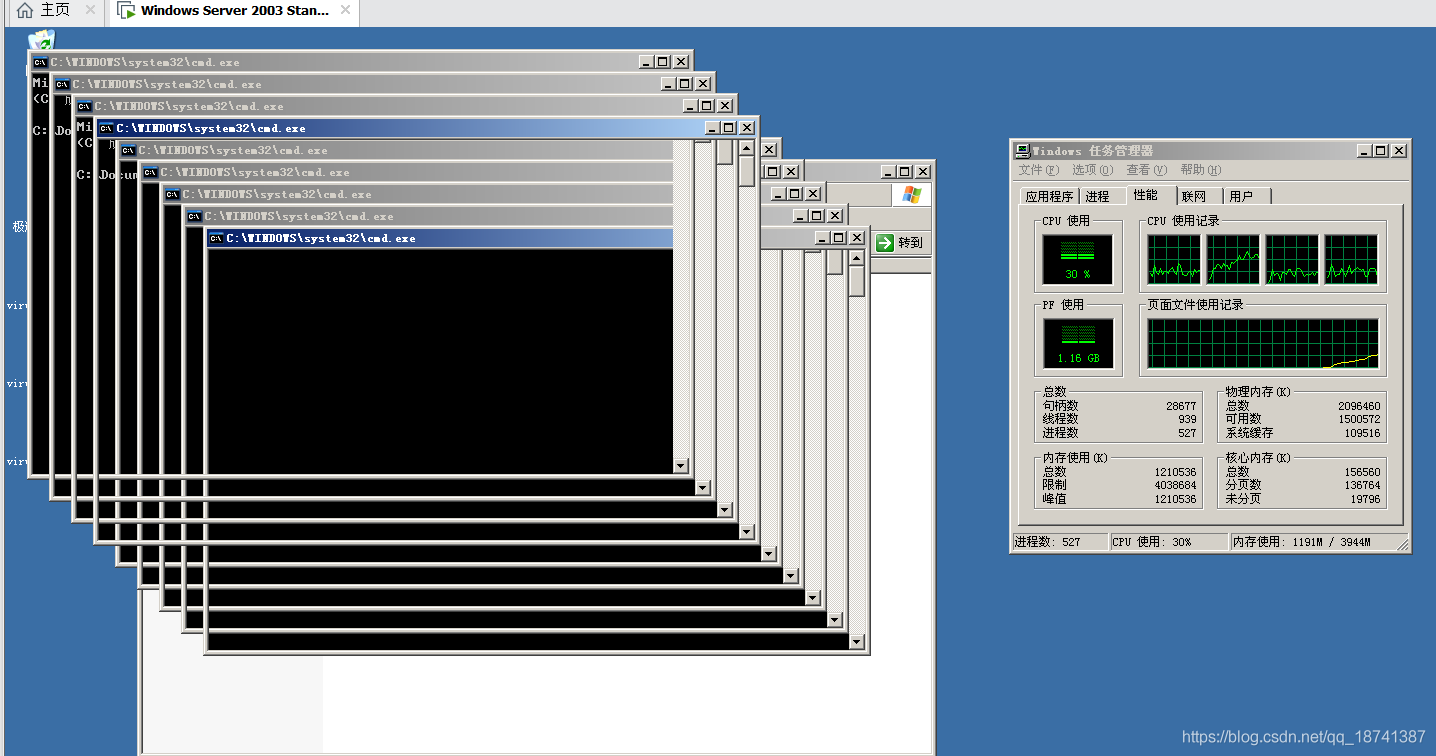
Task: Click the Task Manager resize grip
Action: point(1403,544)
